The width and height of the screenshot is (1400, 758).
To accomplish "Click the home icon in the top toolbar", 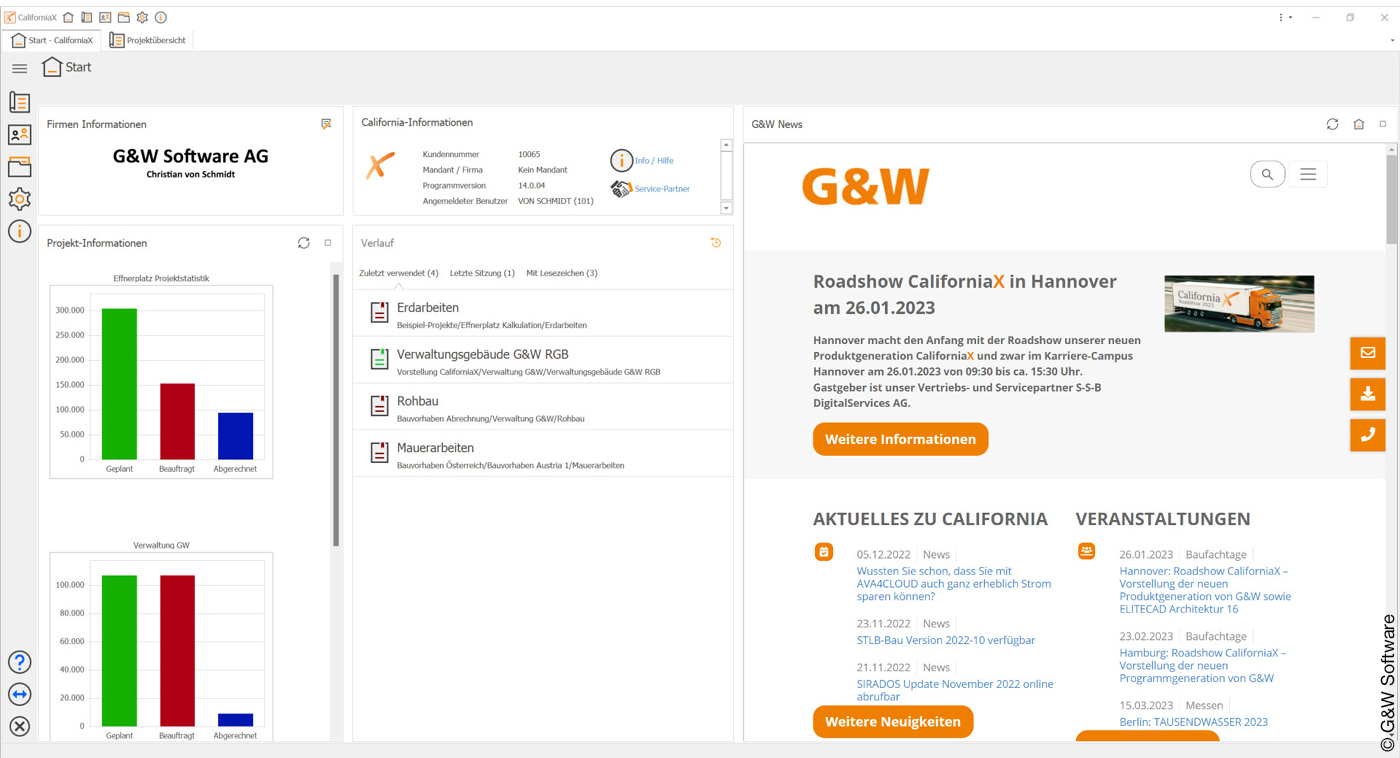I will tap(66, 17).
